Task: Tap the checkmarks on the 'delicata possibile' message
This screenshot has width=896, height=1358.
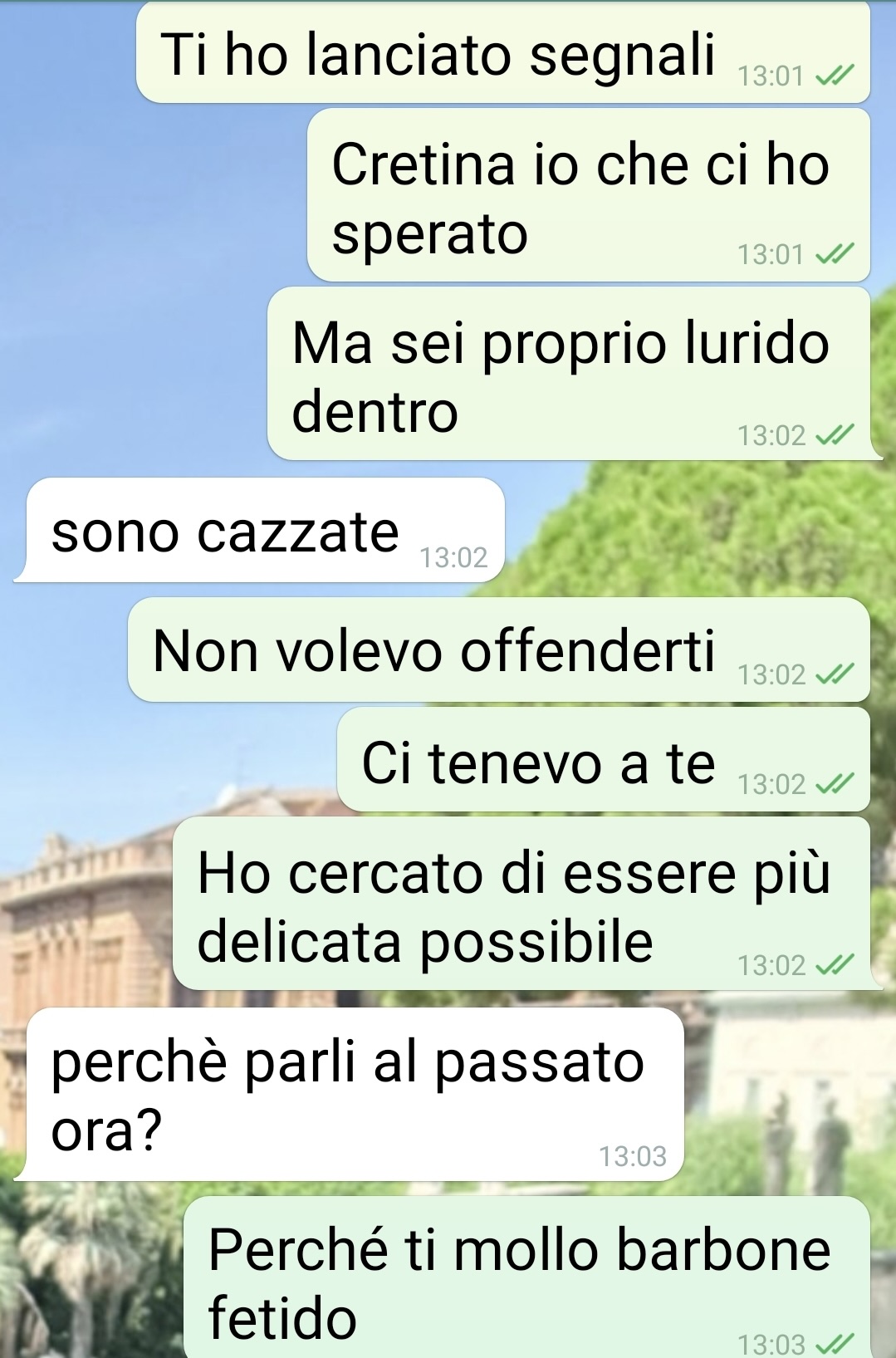Action: (x=834, y=965)
